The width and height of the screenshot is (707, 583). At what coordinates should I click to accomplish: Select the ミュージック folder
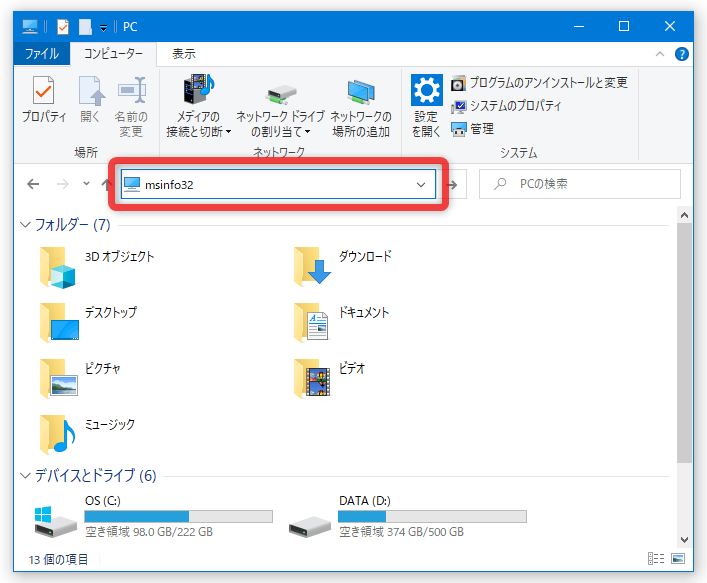pos(87,435)
